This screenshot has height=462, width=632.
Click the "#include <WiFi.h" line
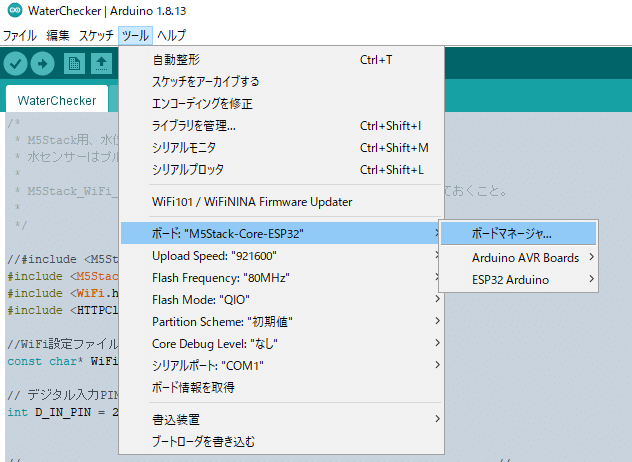click(63, 293)
